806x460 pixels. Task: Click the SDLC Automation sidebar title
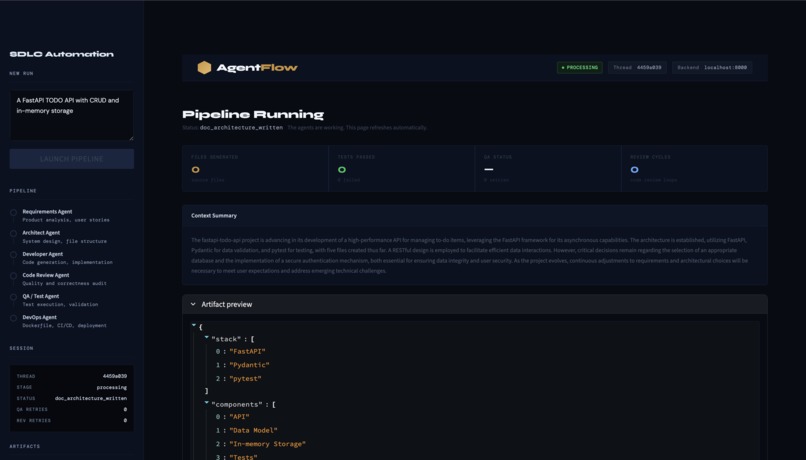[62, 54]
